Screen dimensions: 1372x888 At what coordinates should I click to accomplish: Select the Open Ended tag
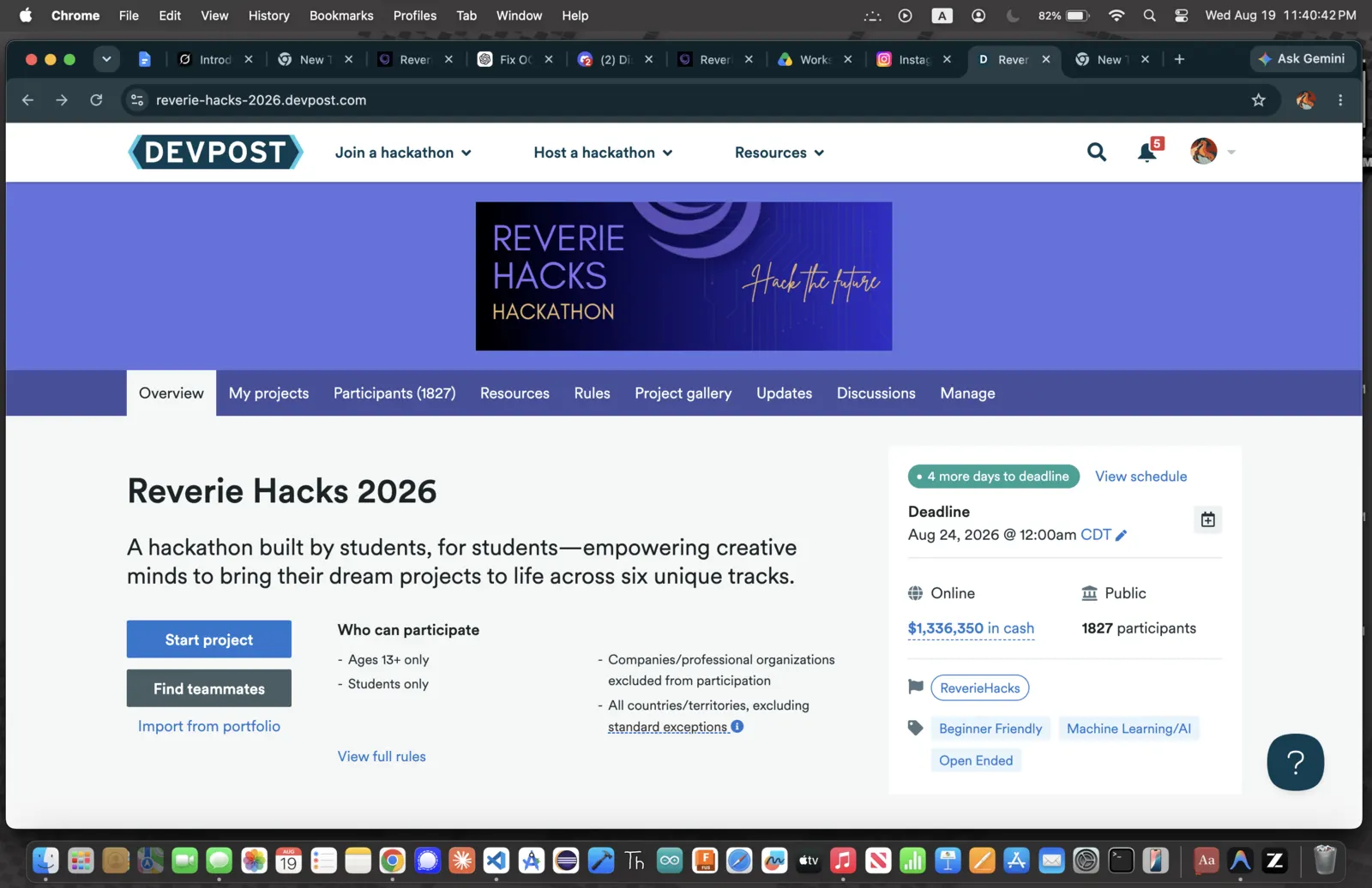pyautogui.click(x=976, y=760)
